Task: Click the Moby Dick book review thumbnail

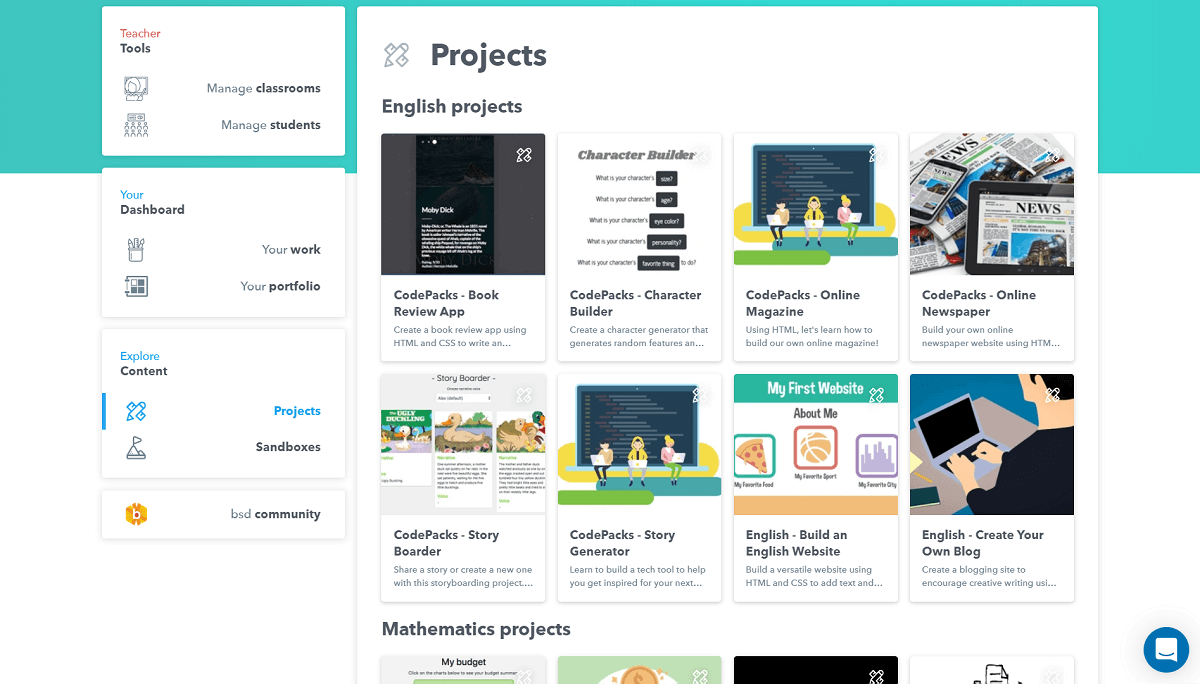Action: click(x=463, y=204)
